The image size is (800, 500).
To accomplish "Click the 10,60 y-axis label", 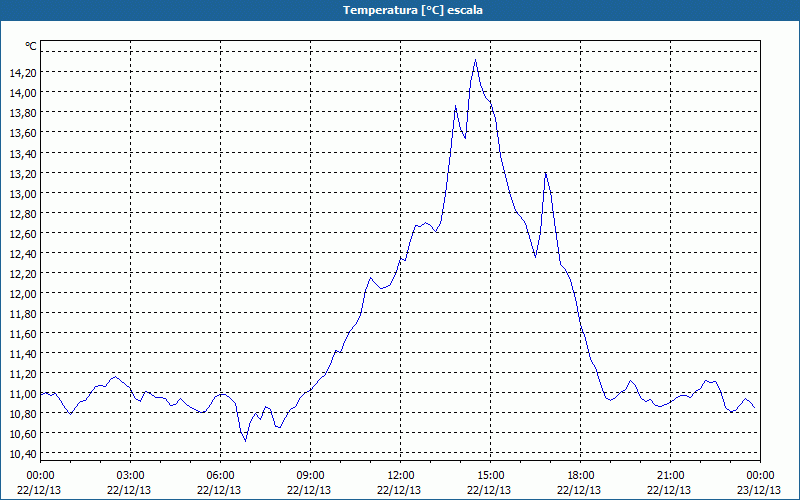I will click(23, 434).
